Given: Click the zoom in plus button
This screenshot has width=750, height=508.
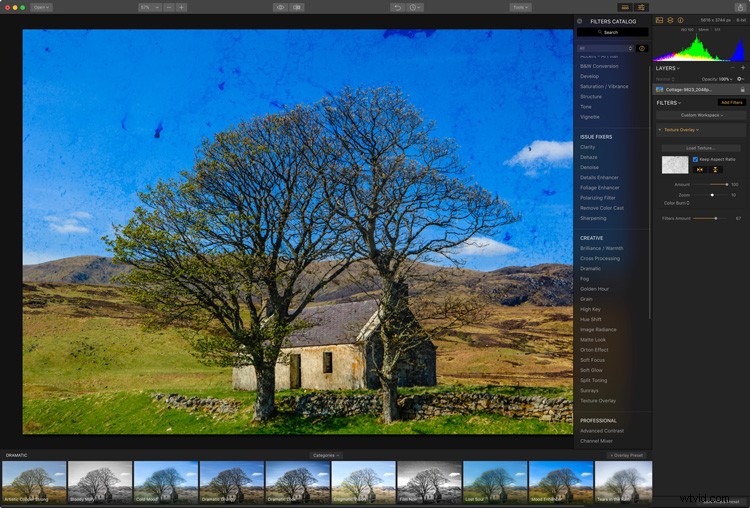Looking at the screenshot, I should [181, 7].
